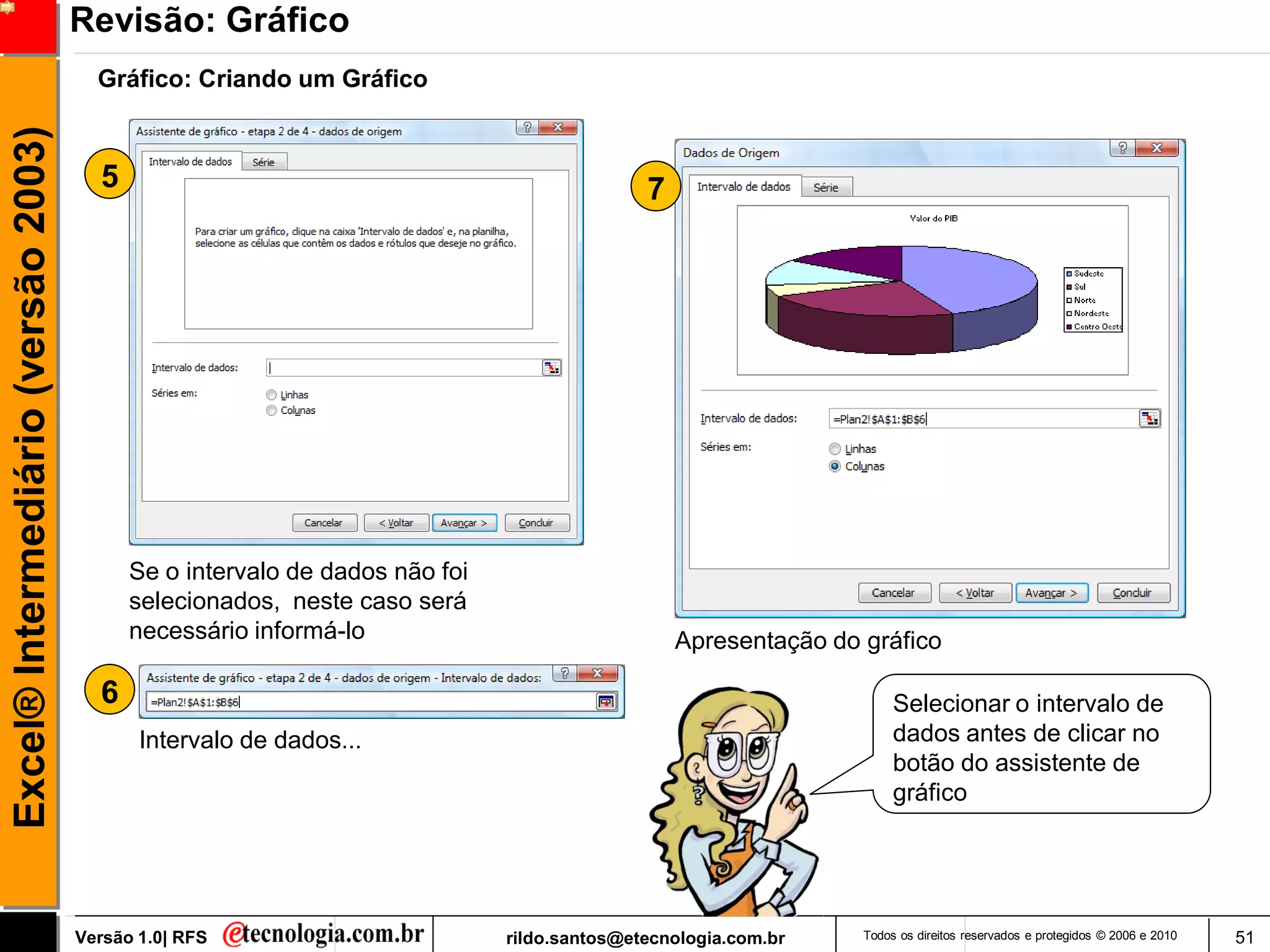Viewport: 1270px width, 952px height.
Task: Select Linhas radio in step 5 dialog
Action: 271,395
